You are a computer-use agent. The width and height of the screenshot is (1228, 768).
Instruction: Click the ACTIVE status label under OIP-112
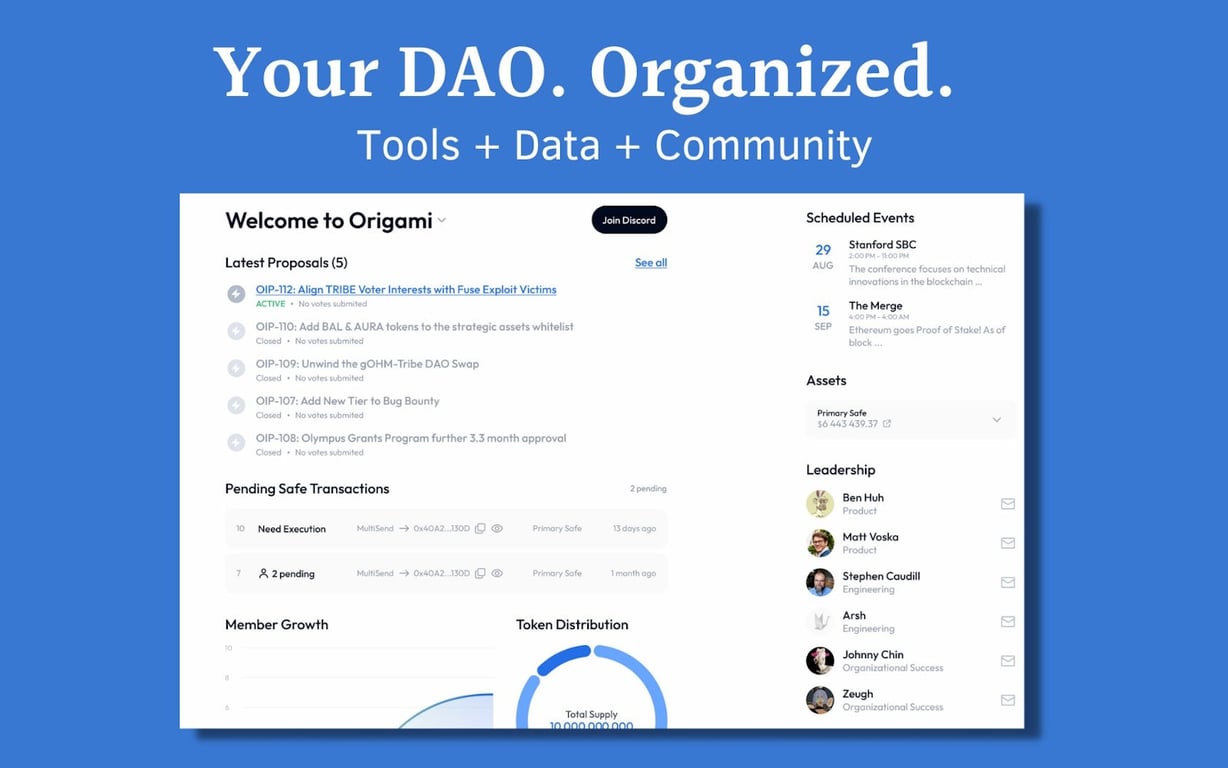point(270,304)
